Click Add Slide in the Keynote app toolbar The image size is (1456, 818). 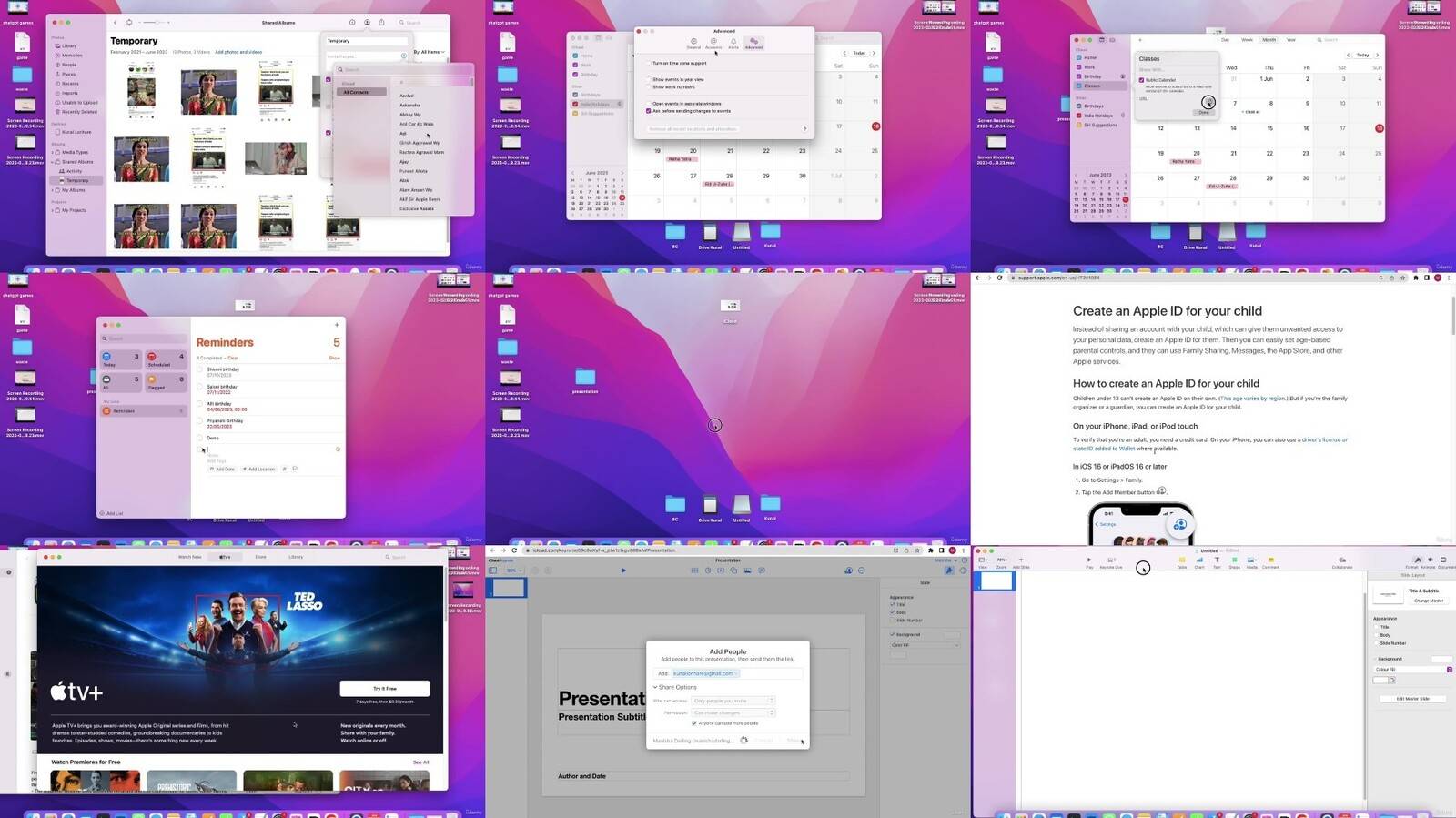(1021, 562)
